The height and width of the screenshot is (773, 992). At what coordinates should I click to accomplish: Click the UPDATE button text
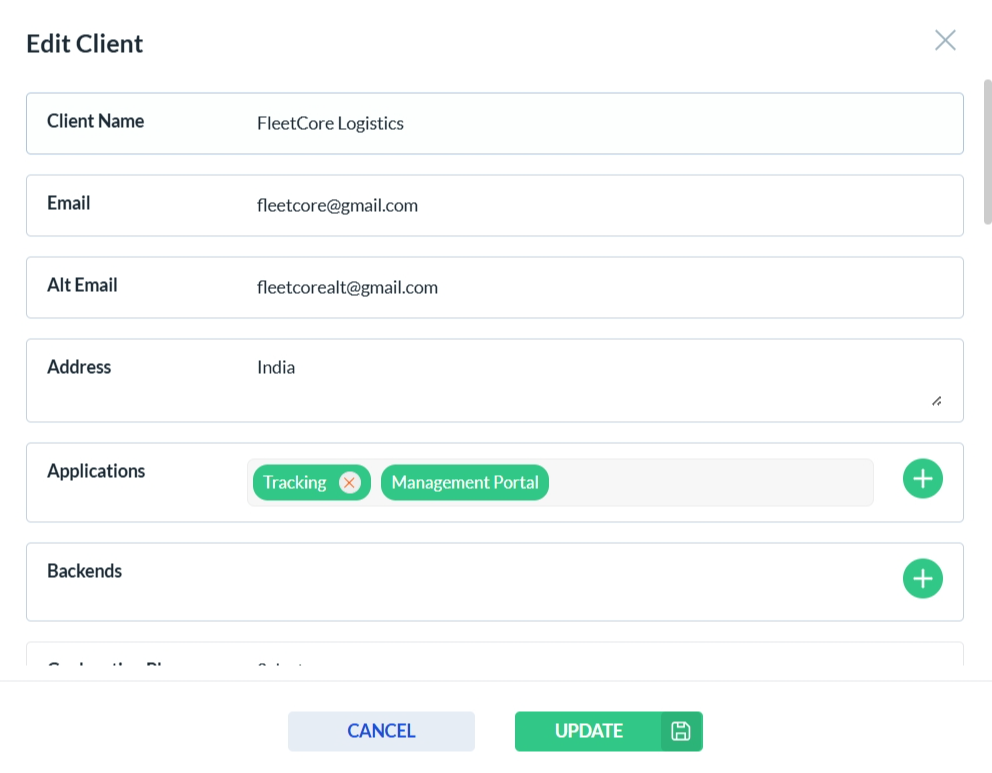pos(588,731)
